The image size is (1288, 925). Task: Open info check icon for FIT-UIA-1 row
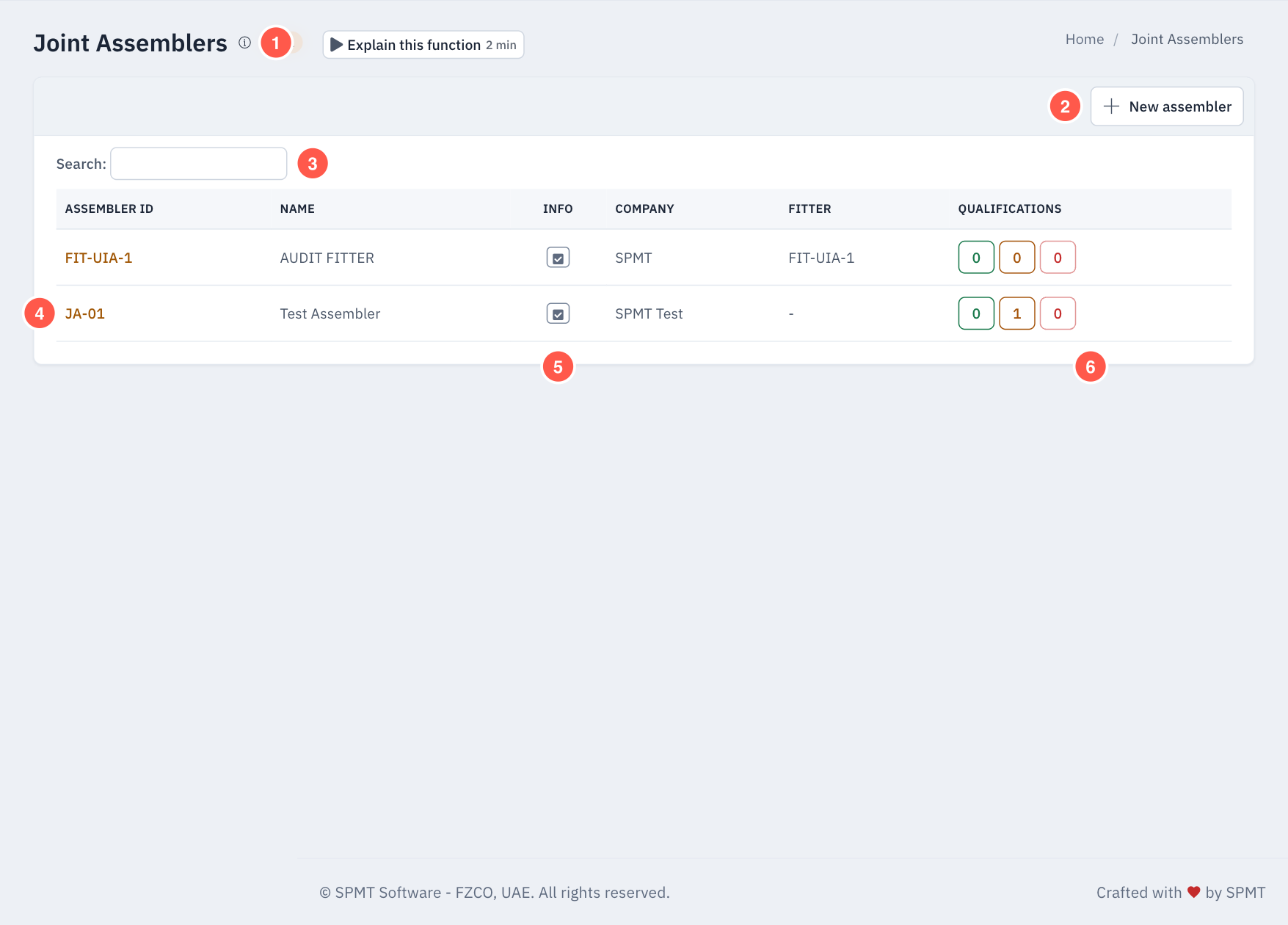(x=558, y=258)
